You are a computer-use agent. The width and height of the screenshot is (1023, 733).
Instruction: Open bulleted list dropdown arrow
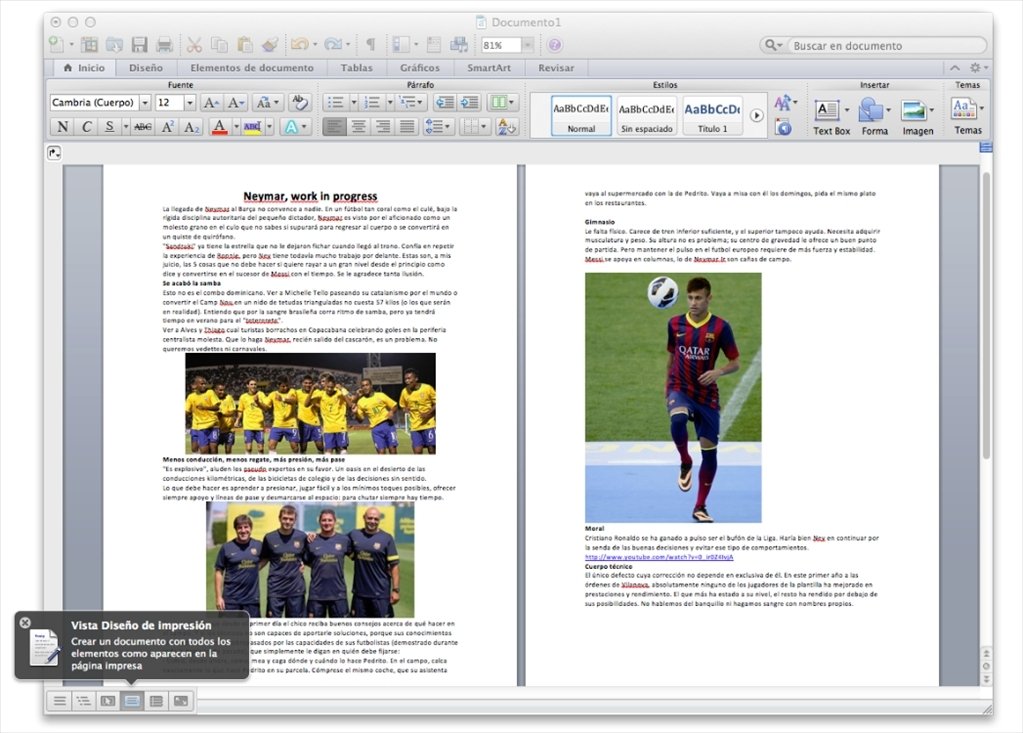(354, 102)
